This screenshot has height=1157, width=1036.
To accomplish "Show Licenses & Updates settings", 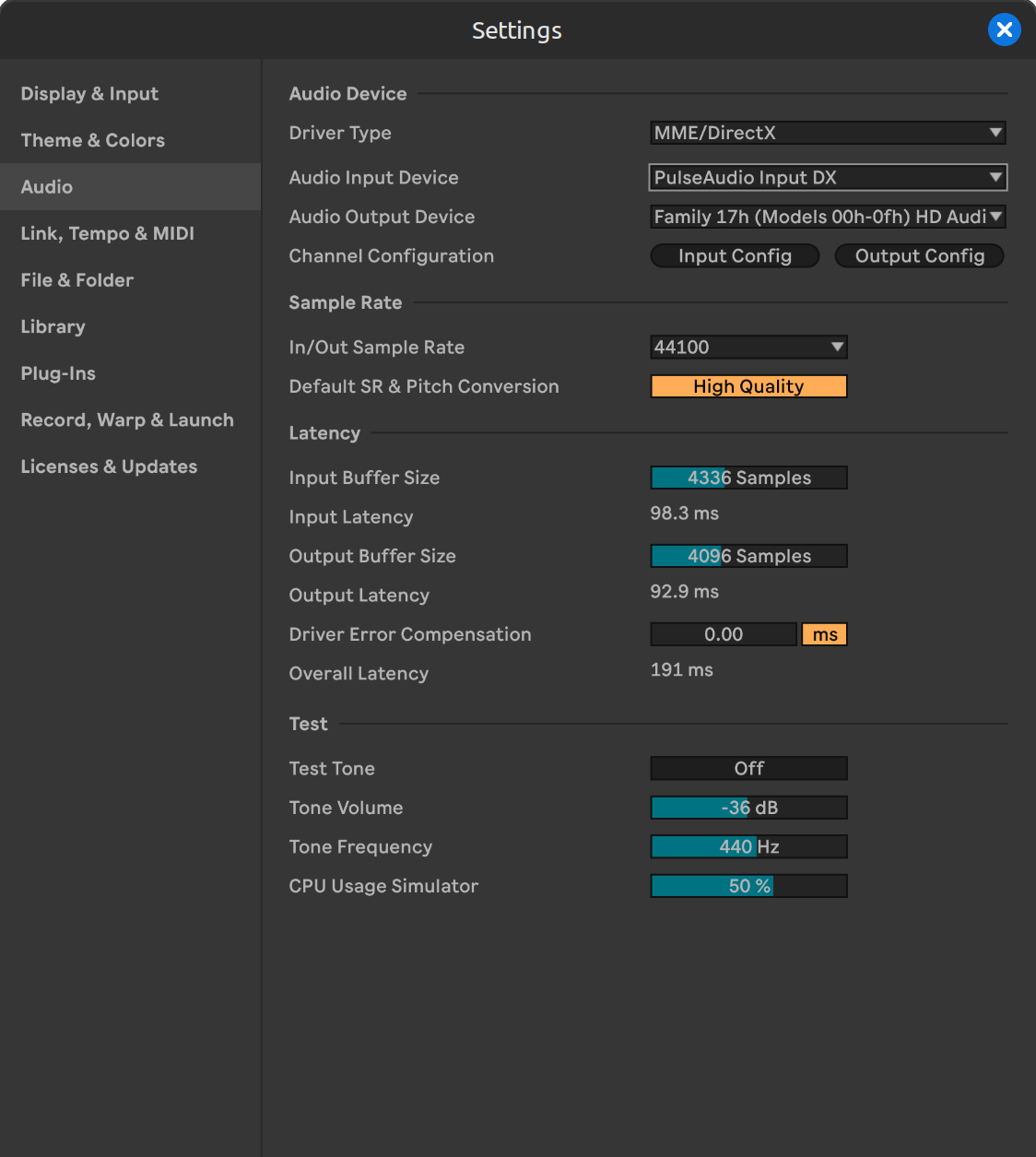I will tap(109, 466).
